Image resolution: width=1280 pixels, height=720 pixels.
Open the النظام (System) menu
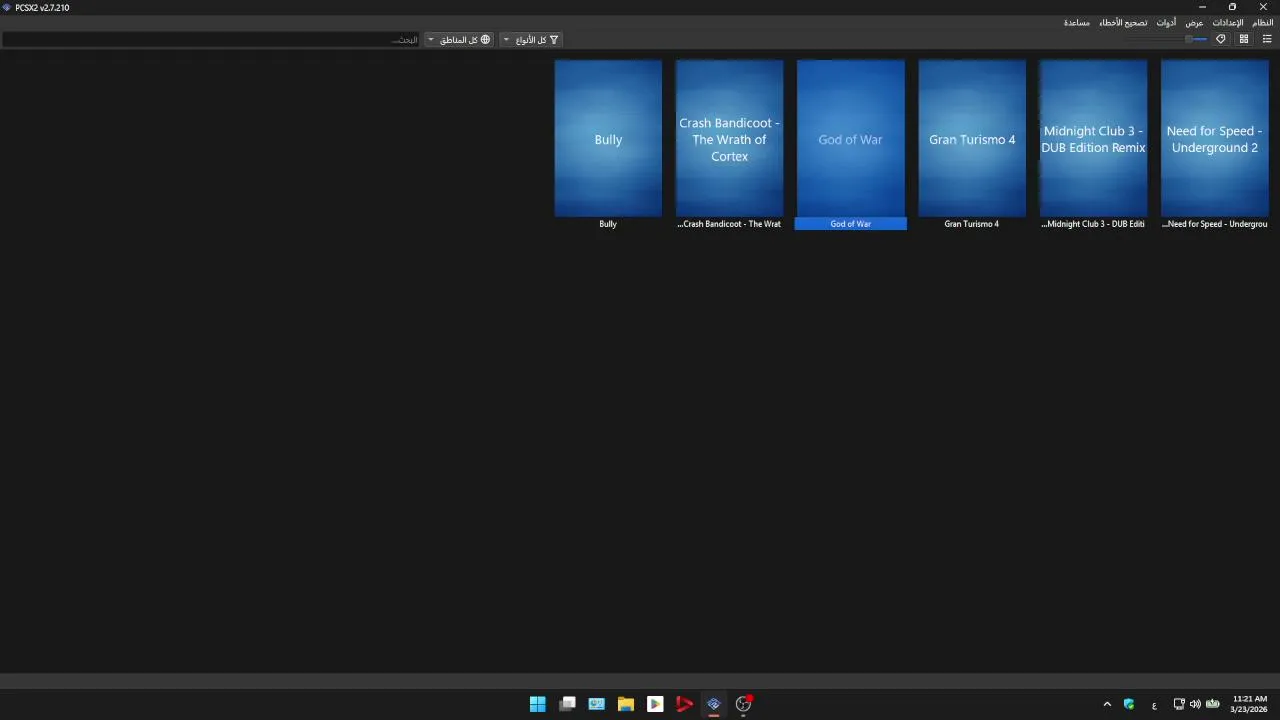pyautogui.click(x=1263, y=22)
